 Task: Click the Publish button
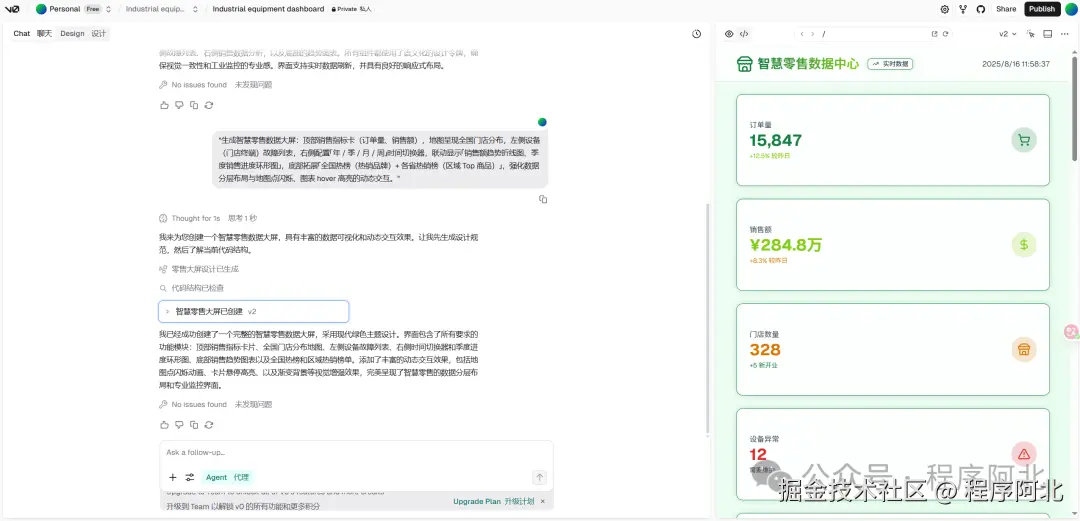point(1042,9)
